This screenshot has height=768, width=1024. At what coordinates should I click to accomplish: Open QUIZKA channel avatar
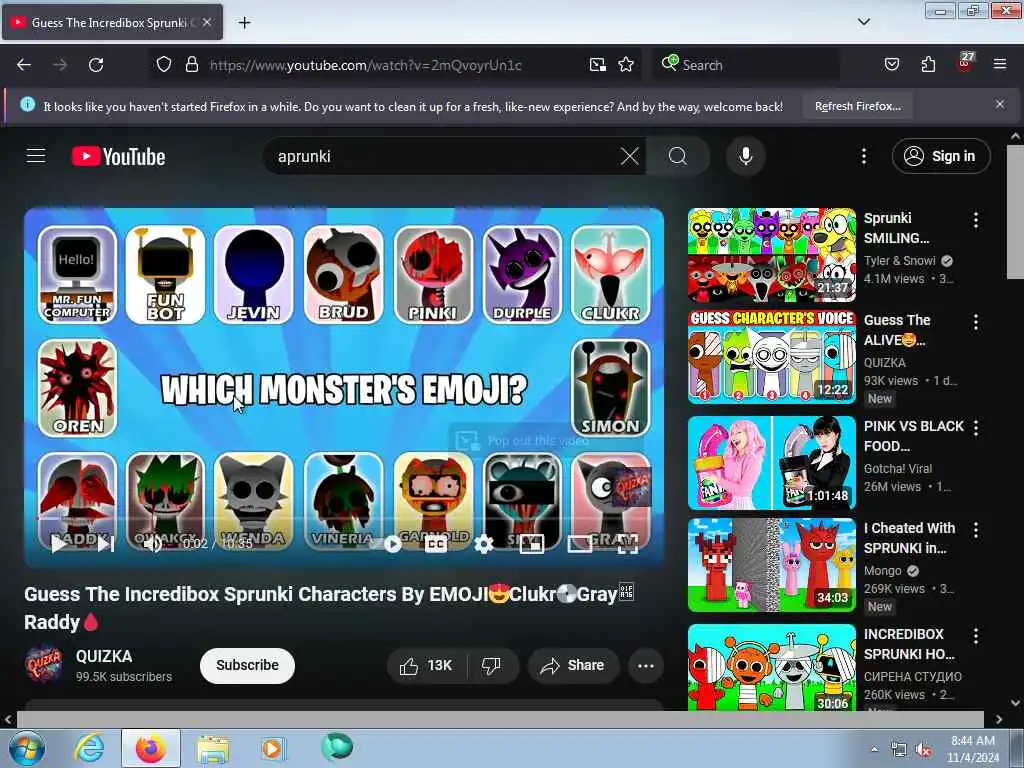coord(44,664)
